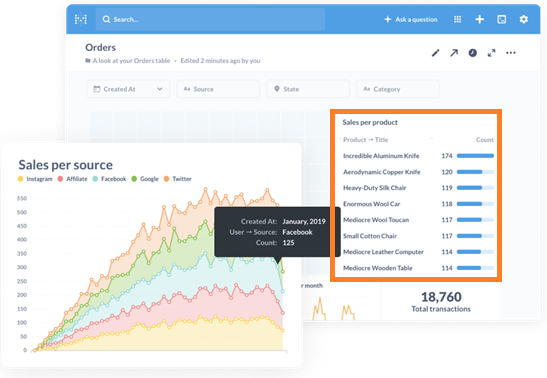Click the folder icon beside the description

click(88, 61)
